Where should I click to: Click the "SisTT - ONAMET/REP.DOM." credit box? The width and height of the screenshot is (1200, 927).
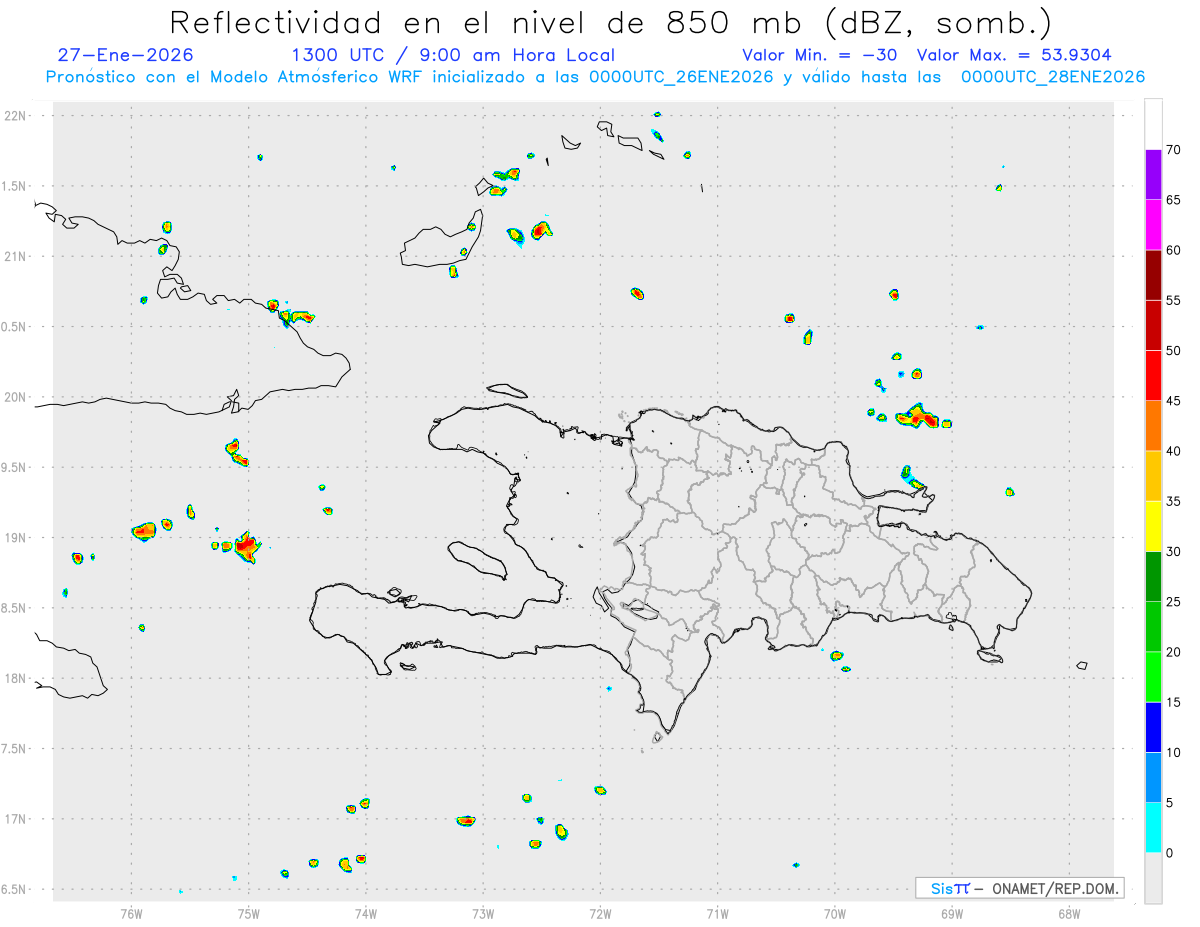click(1019, 888)
